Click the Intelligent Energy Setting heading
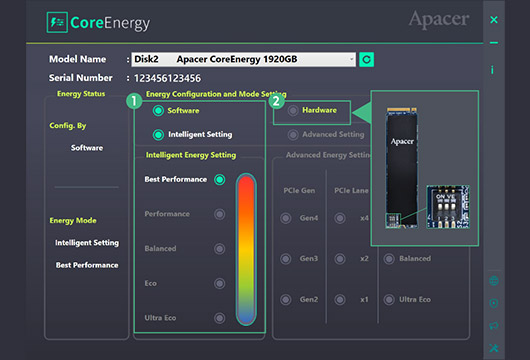The height and width of the screenshot is (360, 530). point(191,155)
